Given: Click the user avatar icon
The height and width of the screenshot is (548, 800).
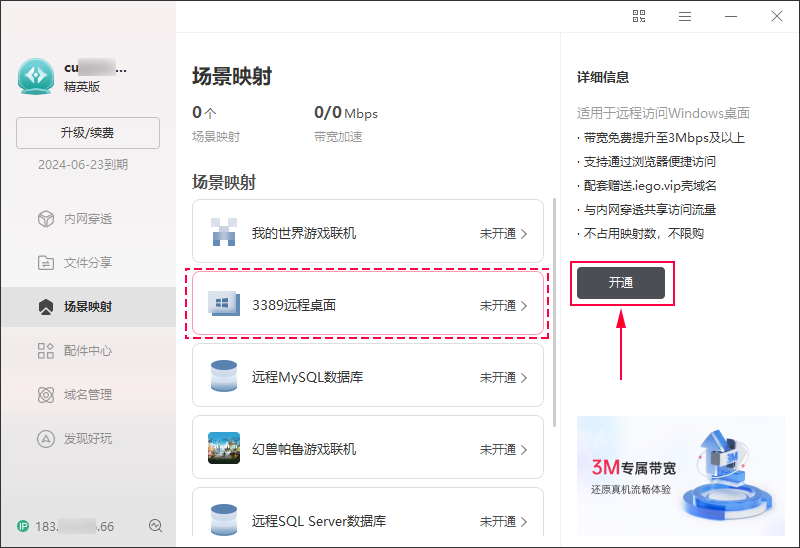Looking at the screenshot, I should coord(35,75).
